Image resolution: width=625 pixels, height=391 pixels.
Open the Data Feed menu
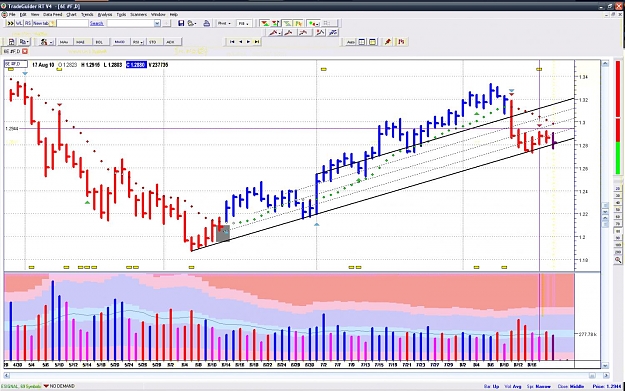tap(53, 14)
